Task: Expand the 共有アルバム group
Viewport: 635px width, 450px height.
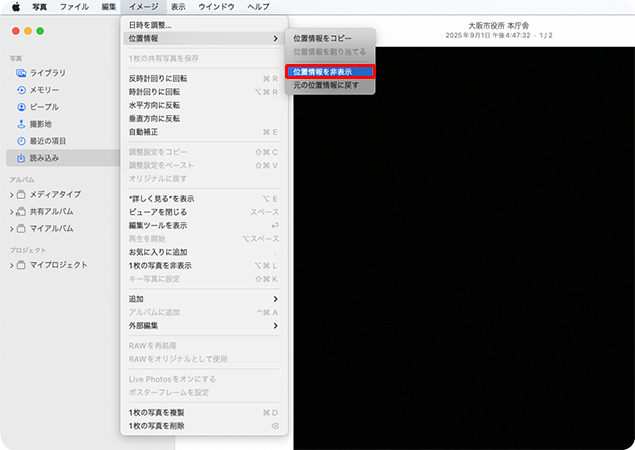Action: (12, 212)
